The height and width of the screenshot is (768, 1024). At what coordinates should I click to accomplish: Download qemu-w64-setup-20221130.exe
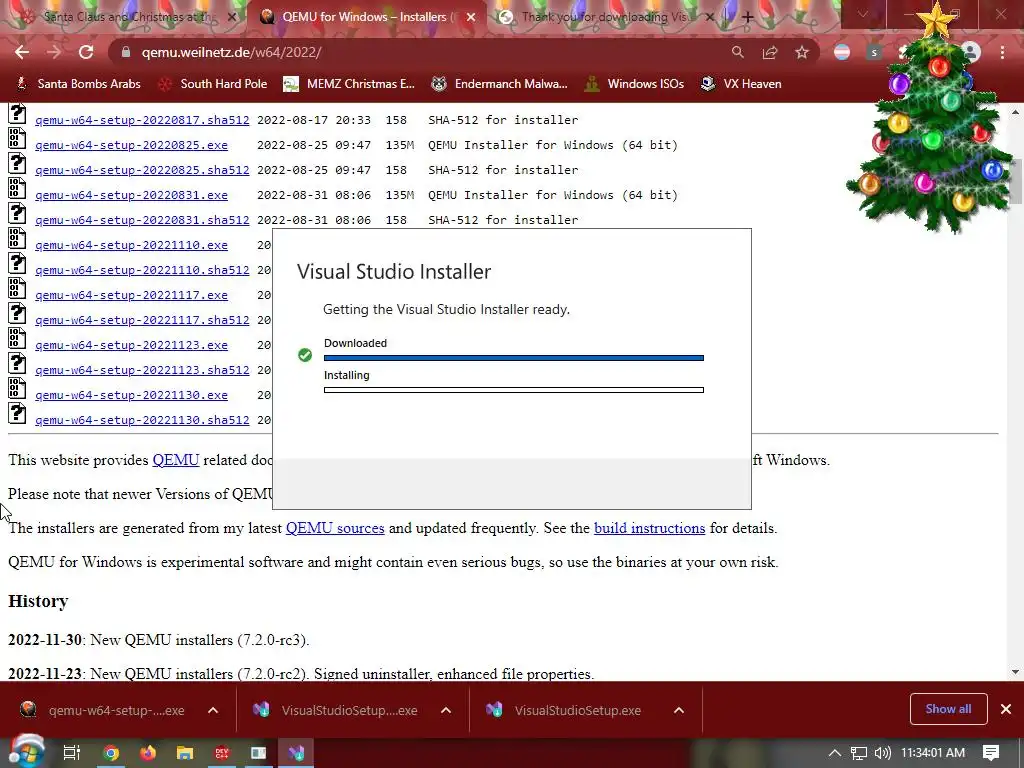point(131,395)
